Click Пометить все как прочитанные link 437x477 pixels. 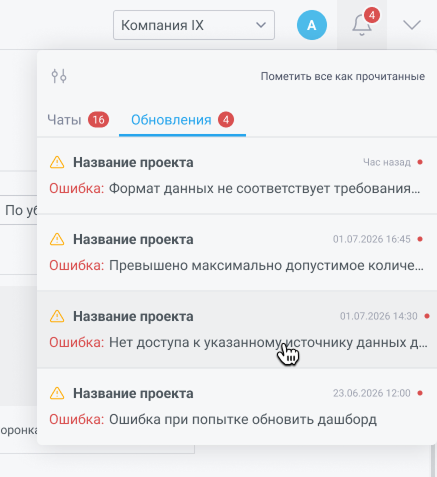point(343,76)
